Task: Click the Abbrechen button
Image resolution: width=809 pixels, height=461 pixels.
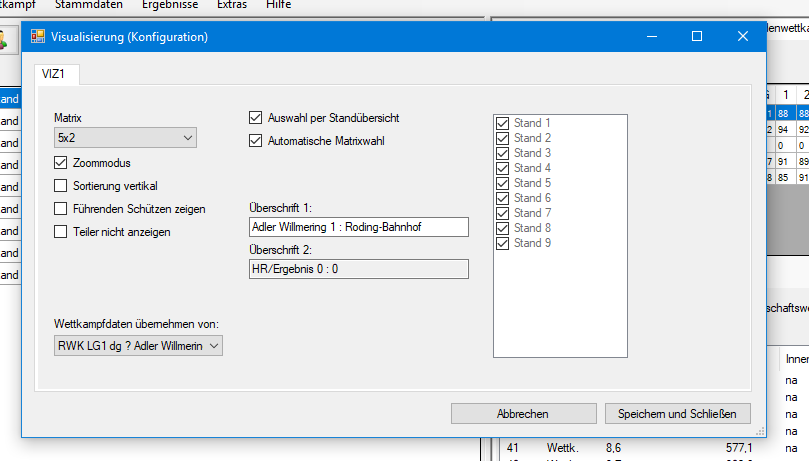Action: click(522, 413)
